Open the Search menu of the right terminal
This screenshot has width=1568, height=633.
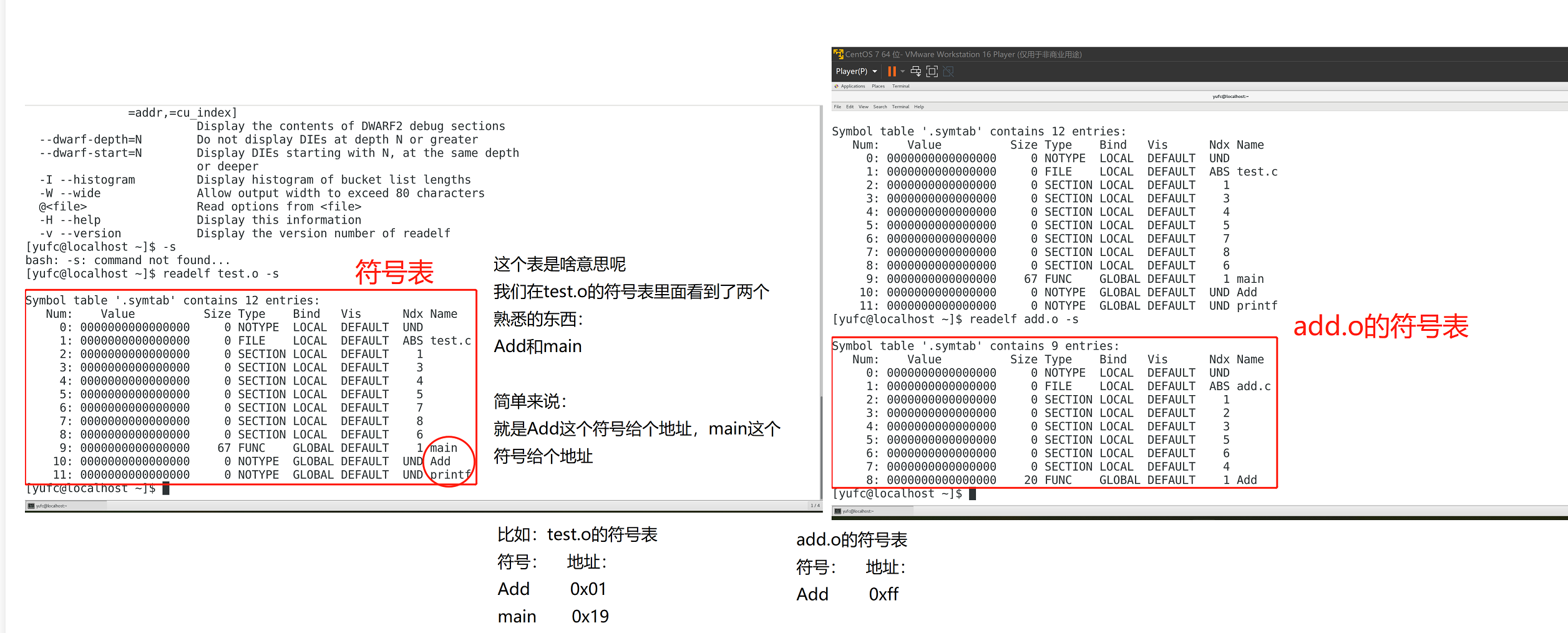click(880, 107)
